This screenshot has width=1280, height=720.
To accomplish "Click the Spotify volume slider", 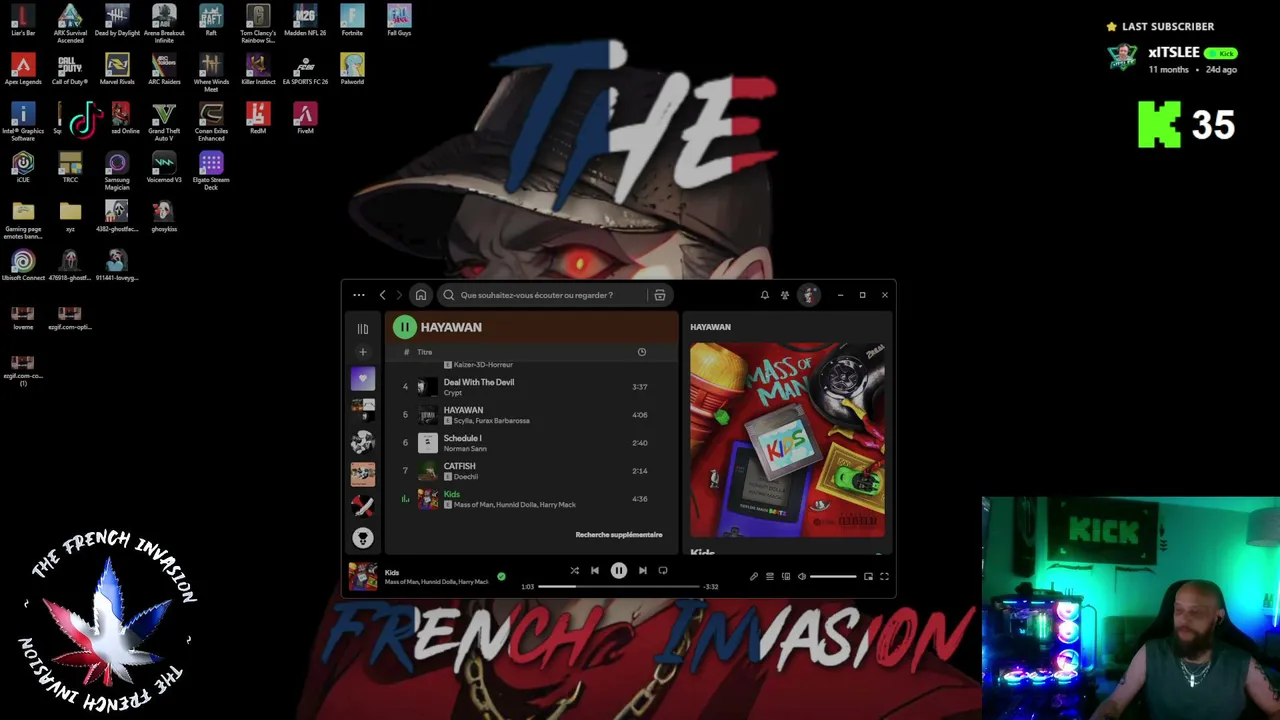I will point(833,577).
